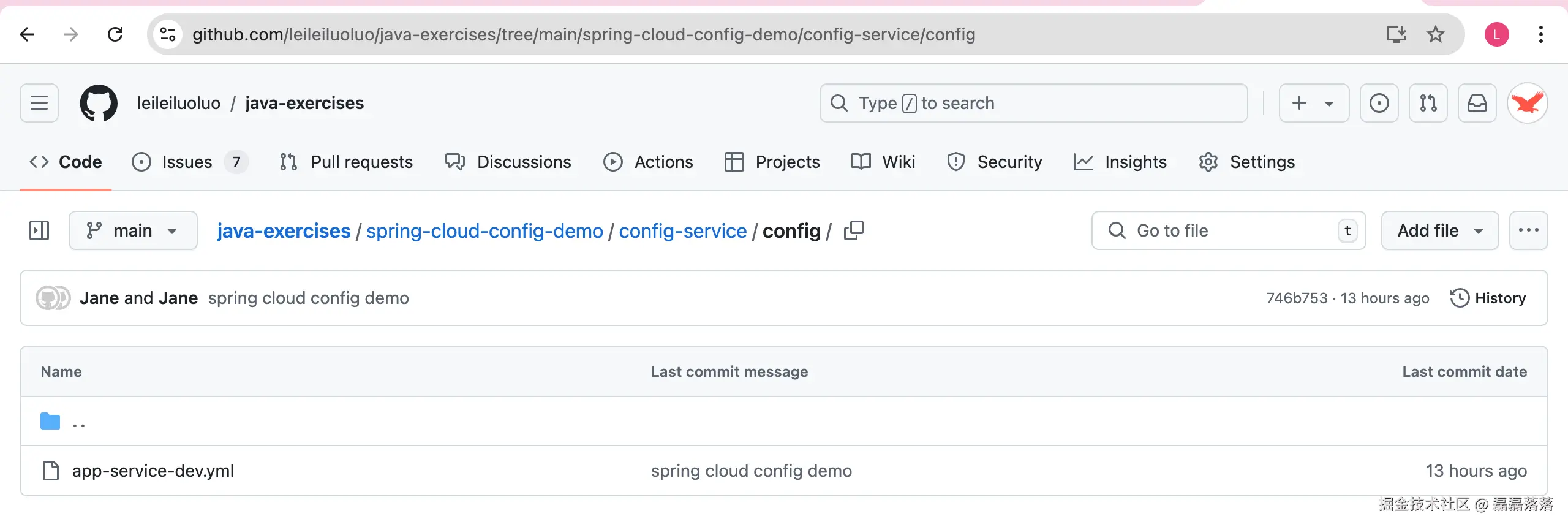The width and height of the screenshot is (1568, 527).
Task: Open the pull requests icon in header
Action: click(x=1428, y=103)
